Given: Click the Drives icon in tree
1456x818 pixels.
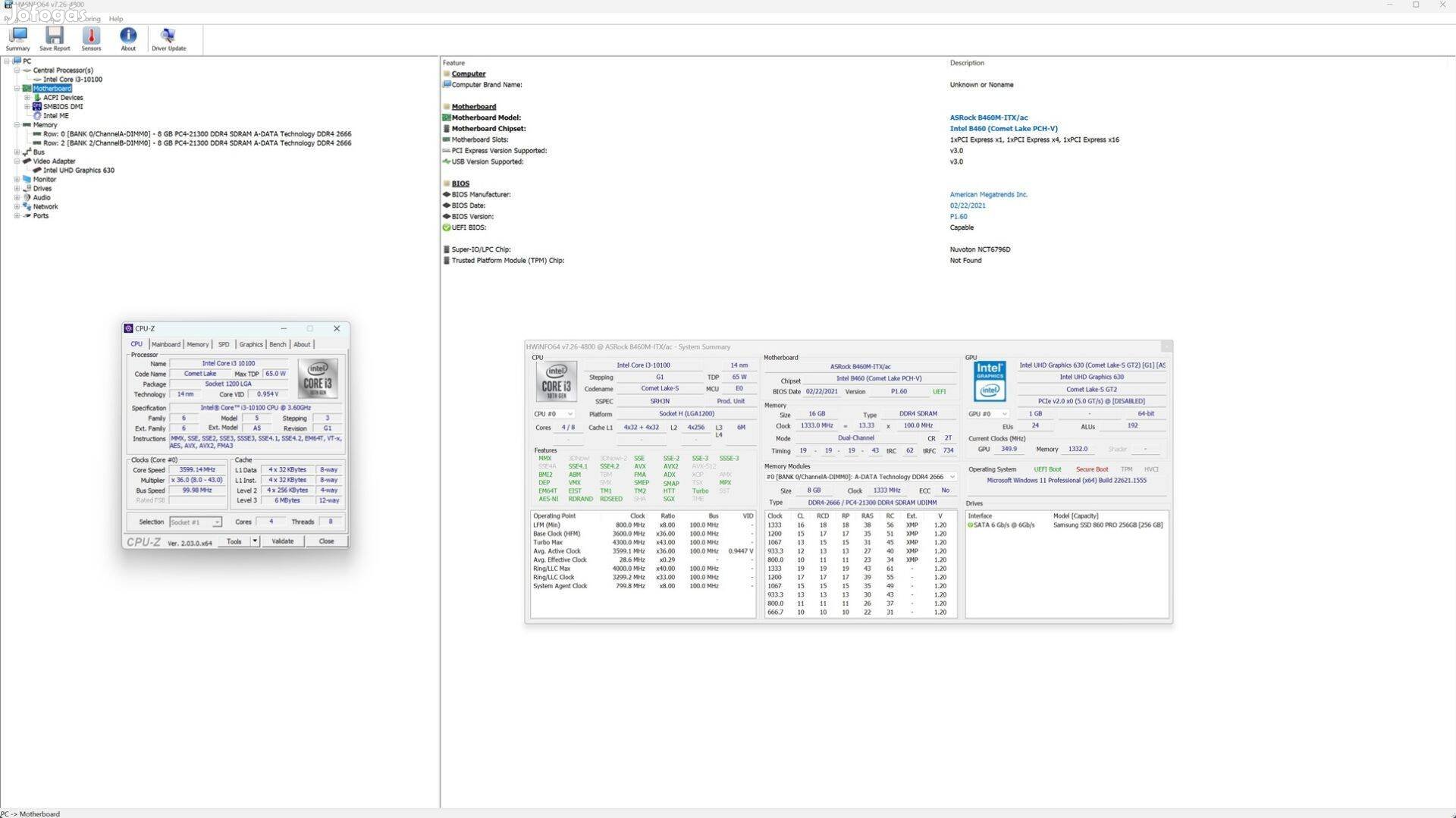Looking at the screenshot, I should 27,189.
